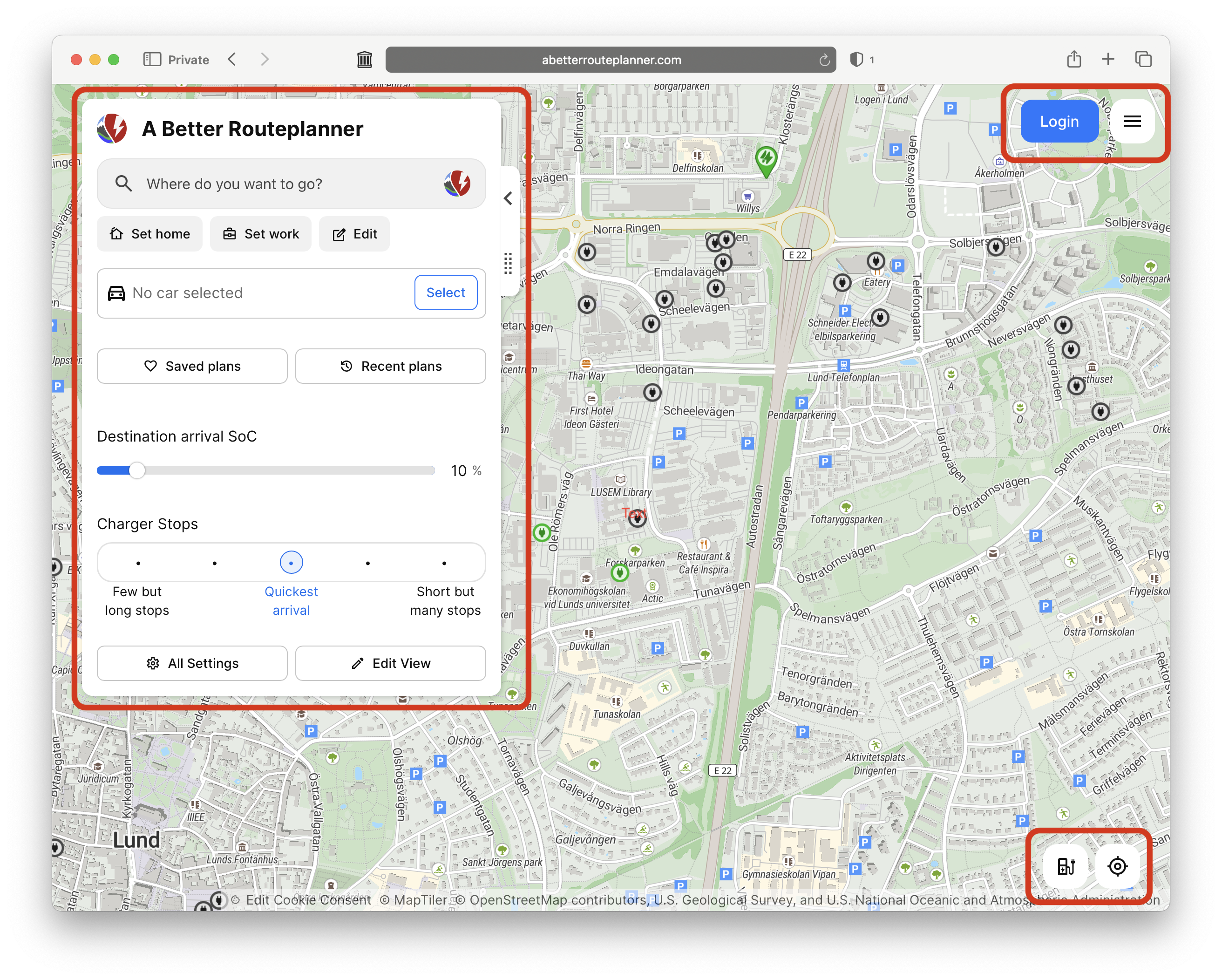Click Set work button

tap(261, 234)
